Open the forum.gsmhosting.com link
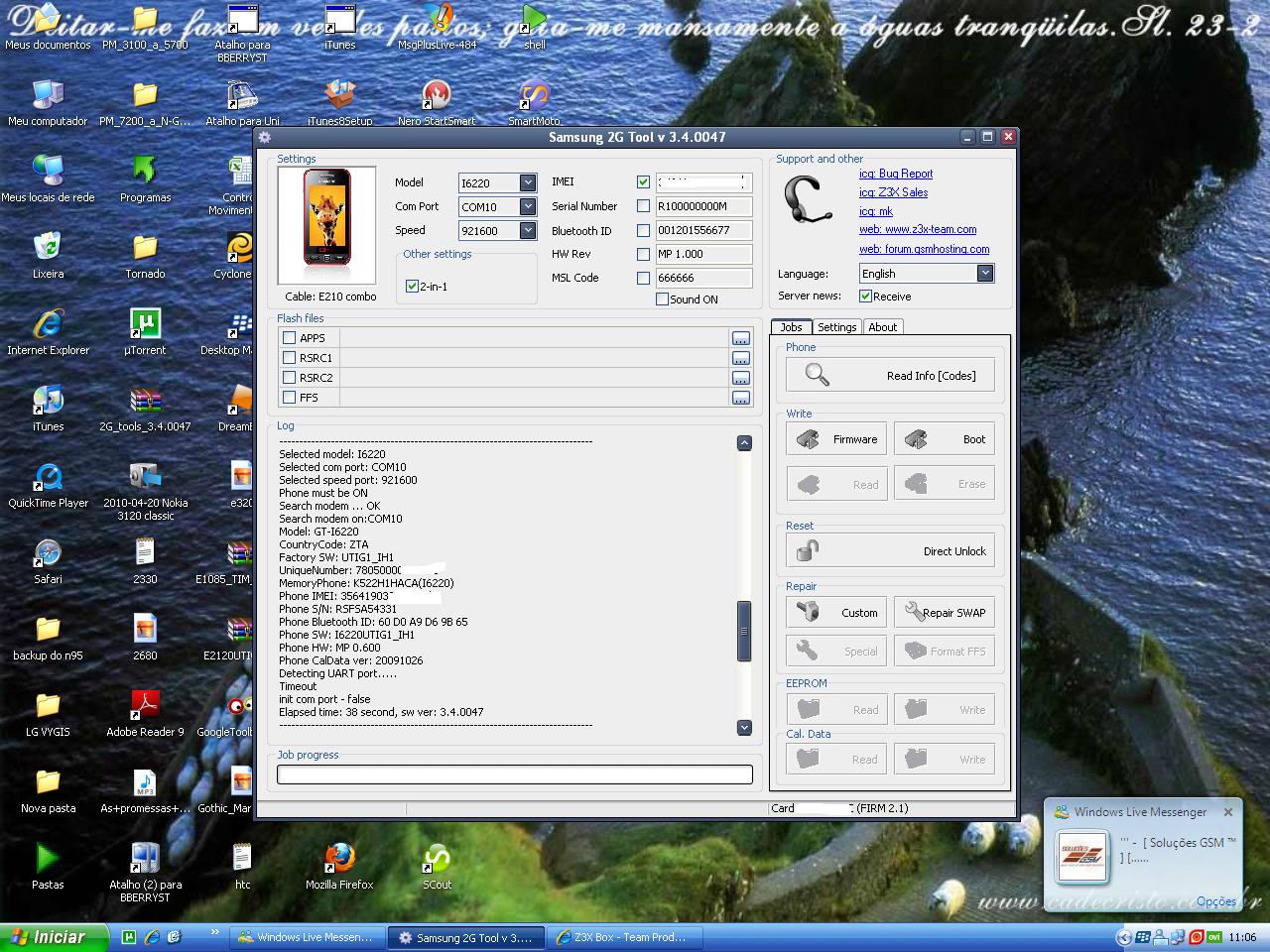 (x=924, y=249)
